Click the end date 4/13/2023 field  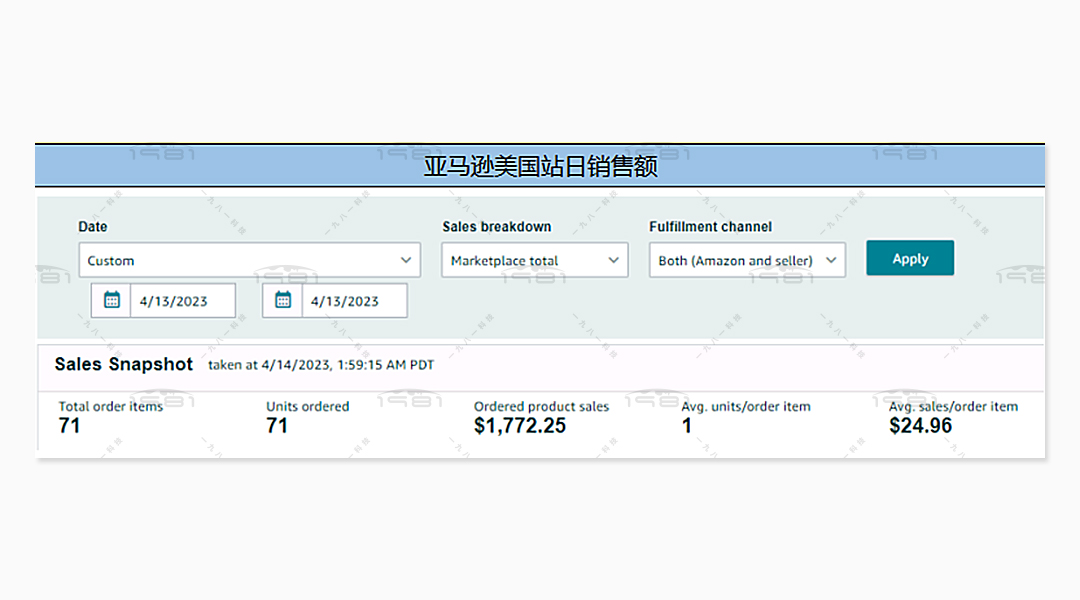[x=353, y=301]
